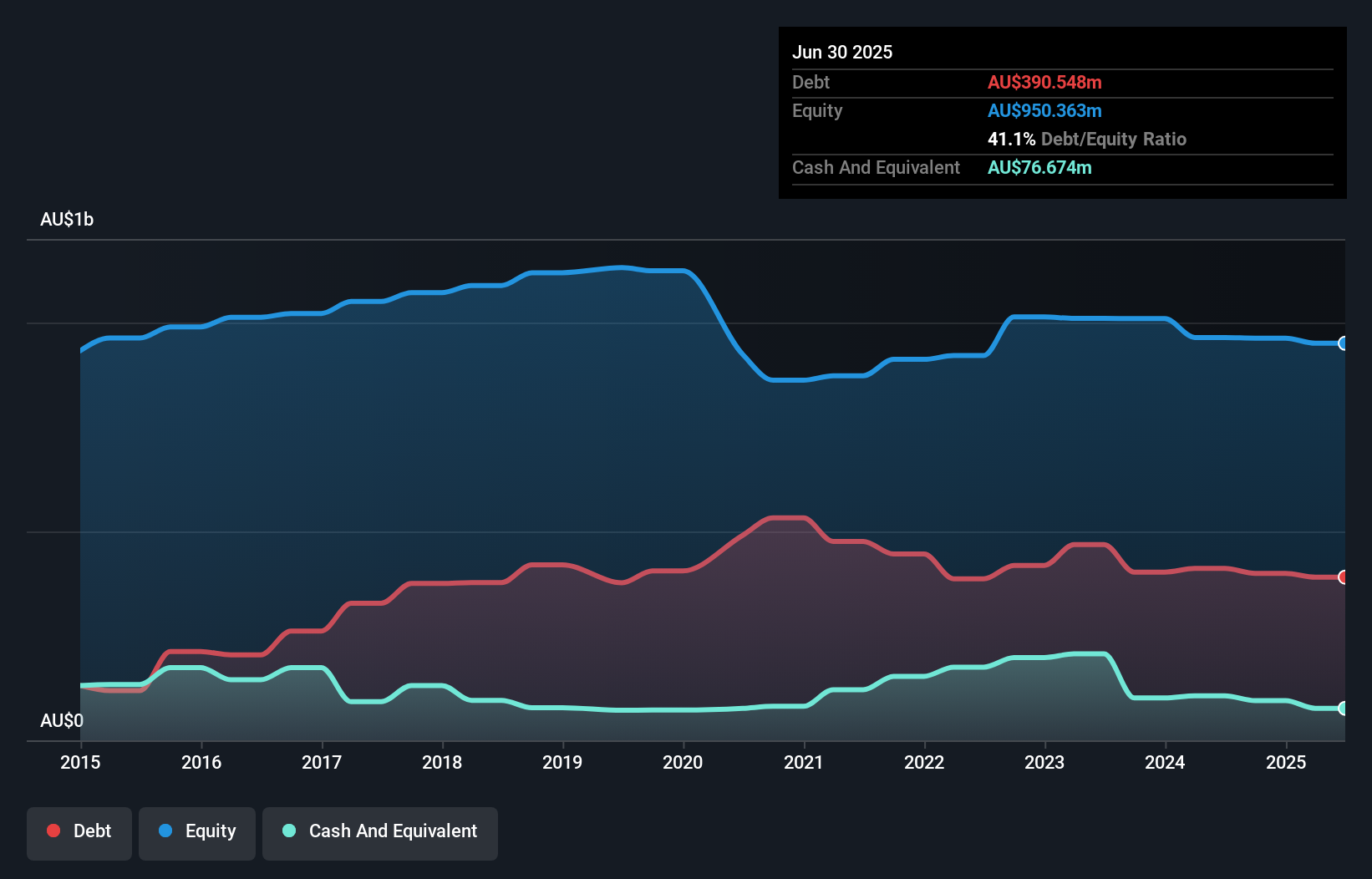
Task: Click the 2021 x-axis label
Action: [x=804, y=762]
